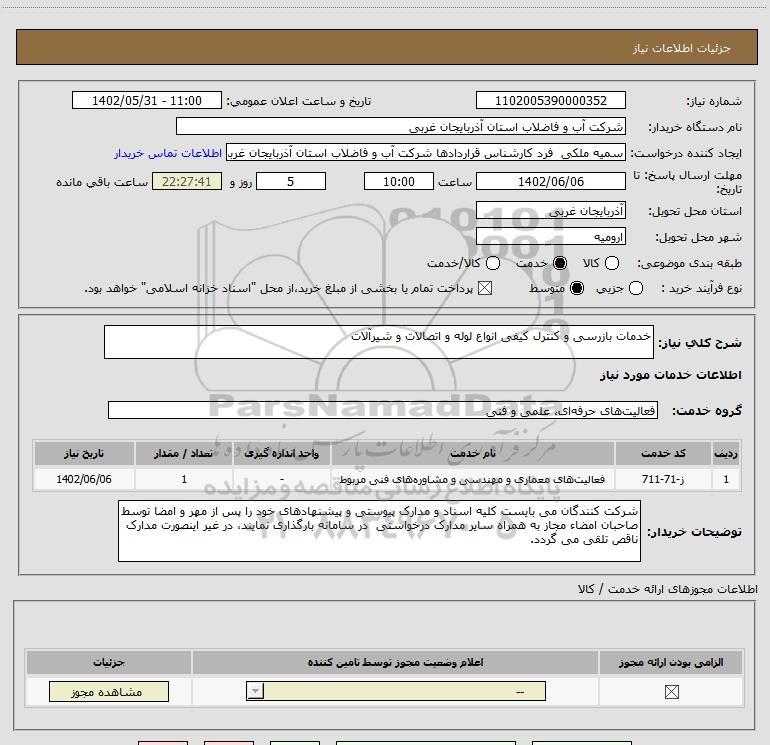Click the deadline time field 10:00
This screenshot has width=770, height=745.
tap(399, 182)
